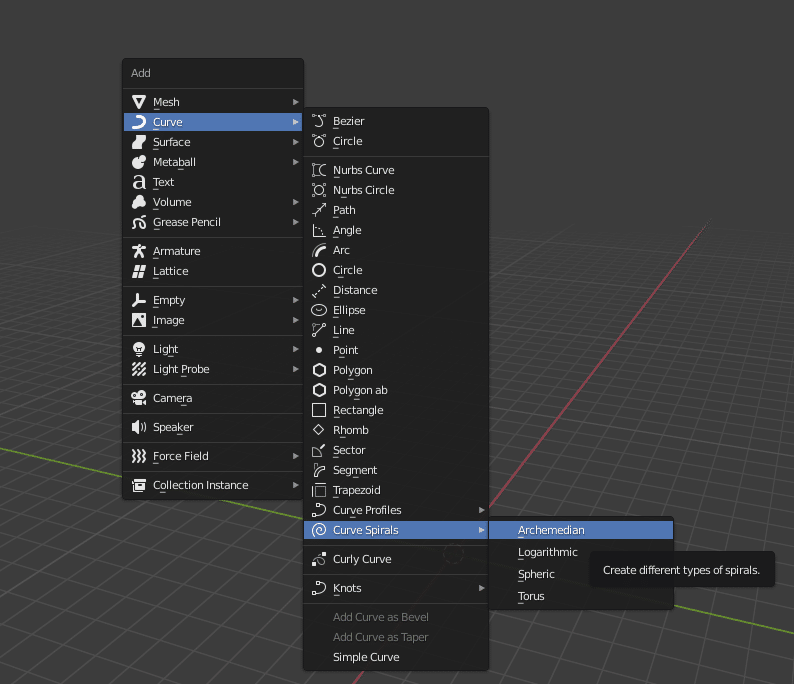Click the Surface icon in Add menu
794x684 pixels.
(139, 142)
